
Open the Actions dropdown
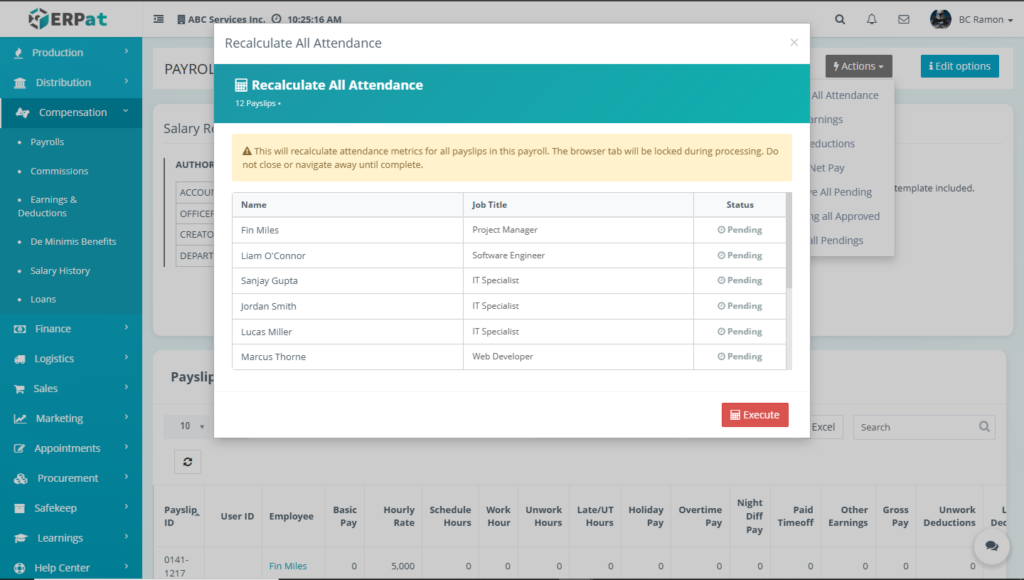(x=858, y=66)
